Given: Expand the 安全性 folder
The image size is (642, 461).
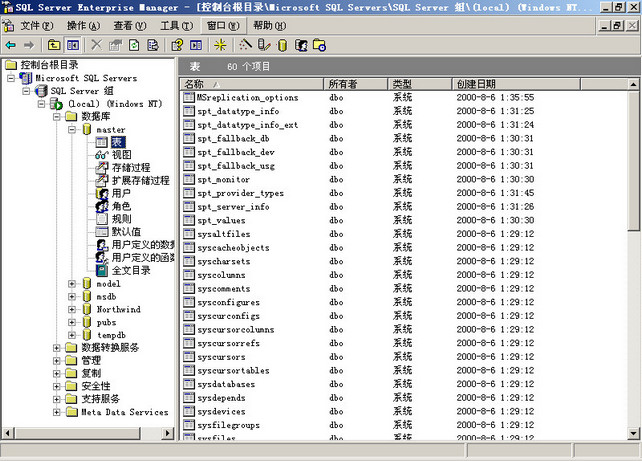Looking at the screenshot, I should (x=57, y=386).
